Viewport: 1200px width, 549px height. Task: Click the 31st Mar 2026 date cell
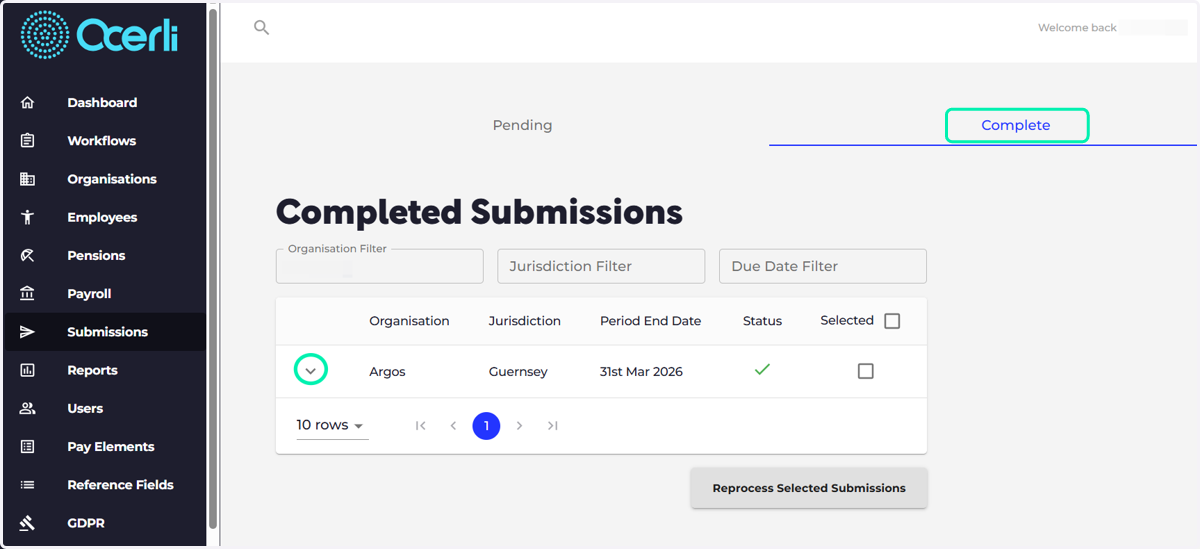[x=641, y=371]
